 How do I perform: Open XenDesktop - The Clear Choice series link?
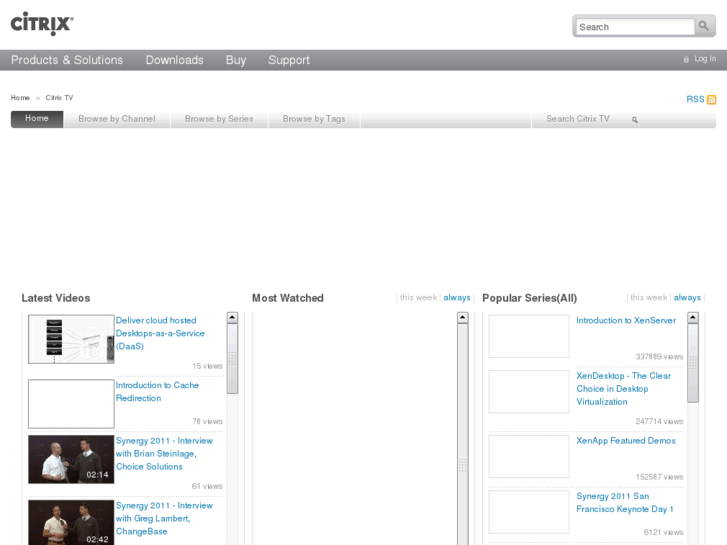point(624,389)
